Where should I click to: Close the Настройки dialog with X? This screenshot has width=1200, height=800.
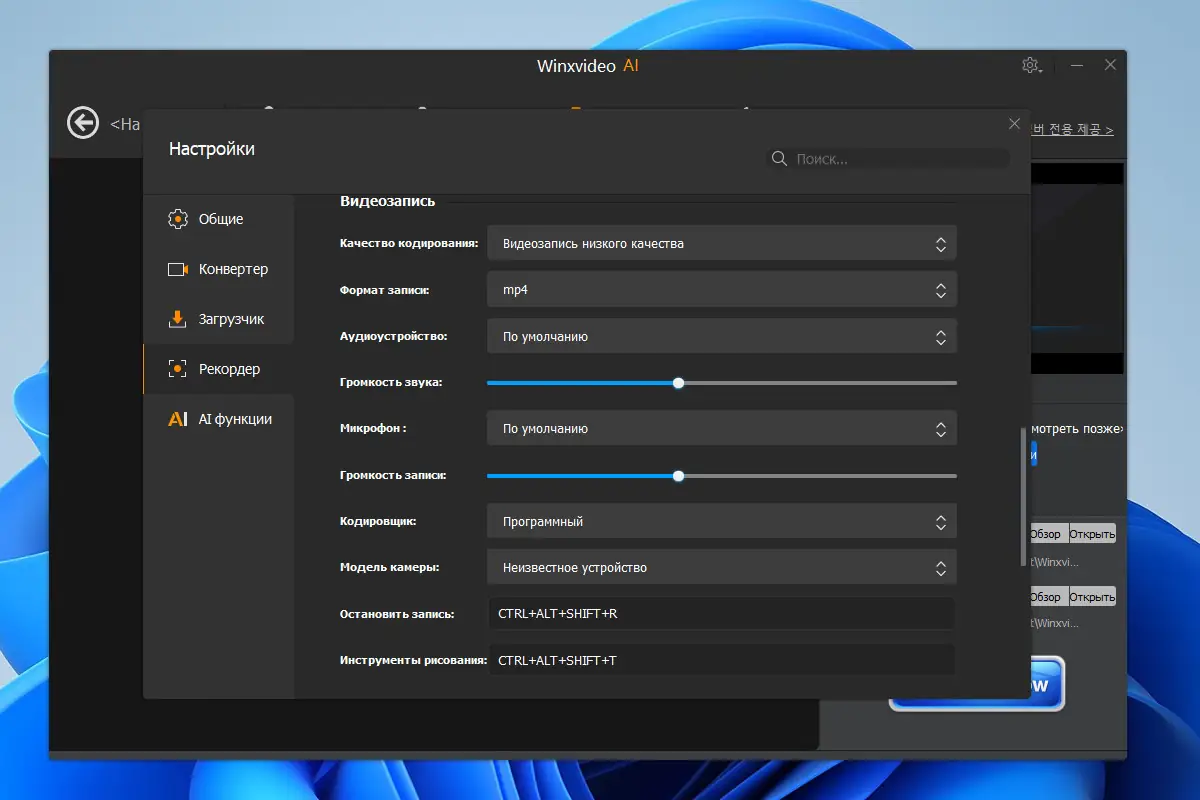click(1014, 124)
